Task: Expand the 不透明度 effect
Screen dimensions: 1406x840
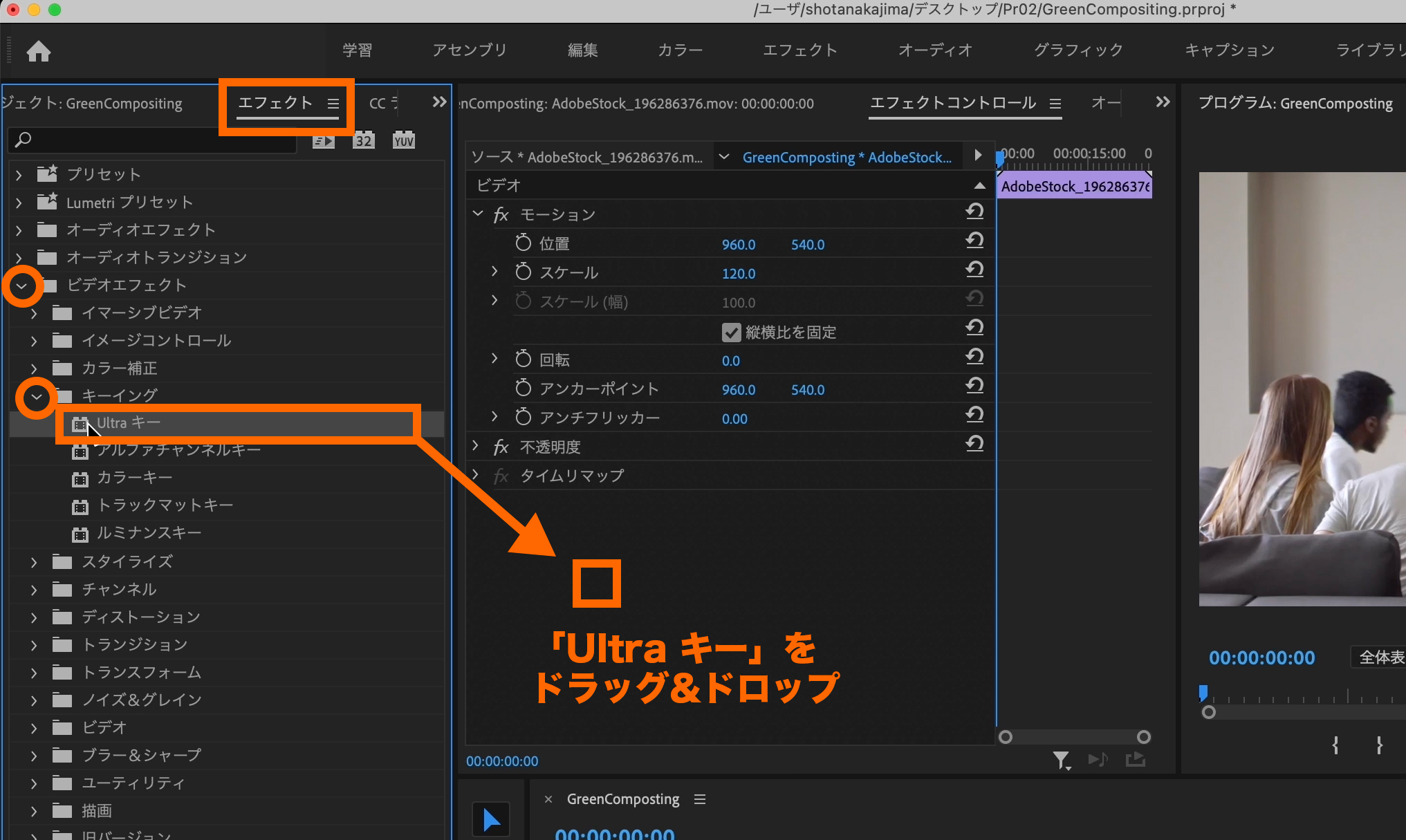Action: (x=476, y=447)
